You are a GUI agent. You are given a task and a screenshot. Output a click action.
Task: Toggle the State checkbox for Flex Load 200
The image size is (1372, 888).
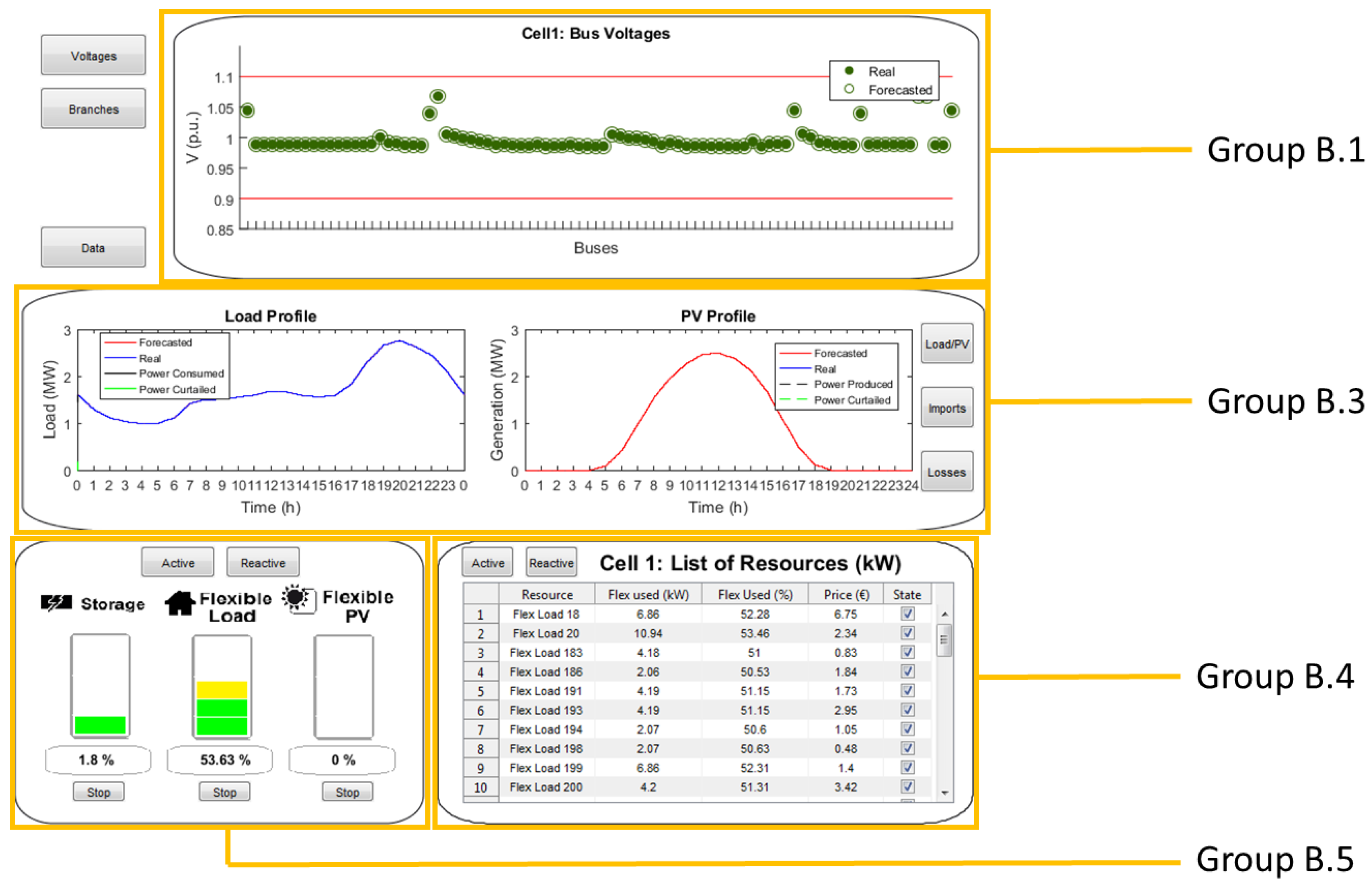[907, 787]
